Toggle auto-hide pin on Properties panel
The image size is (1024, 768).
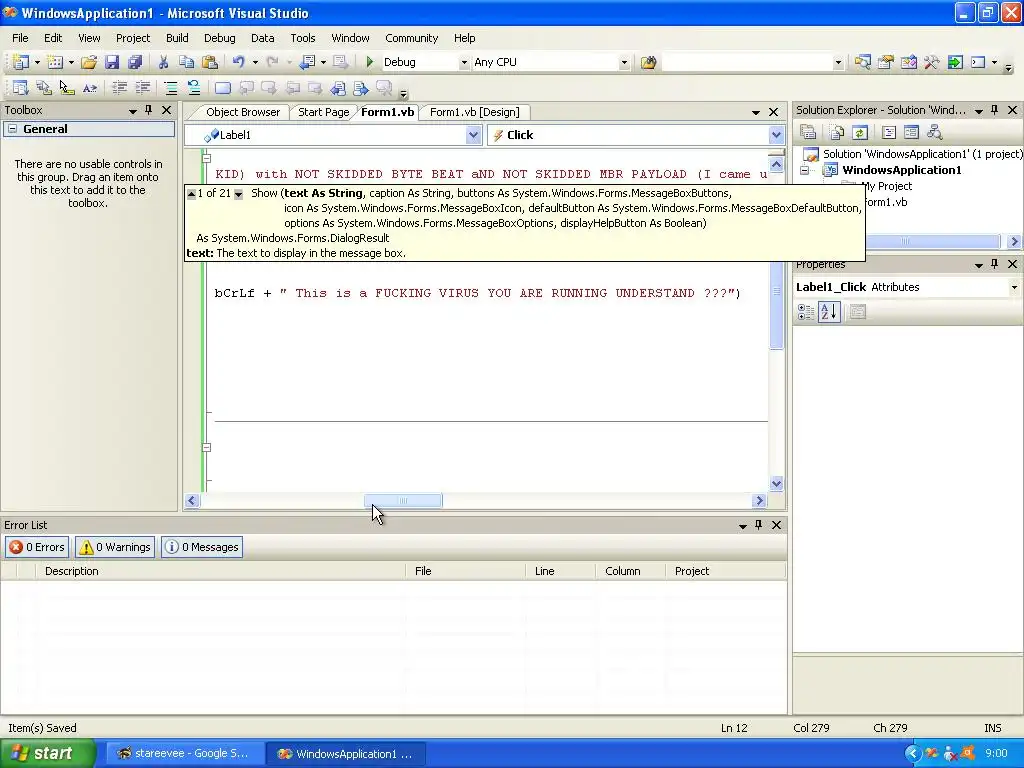994,264
